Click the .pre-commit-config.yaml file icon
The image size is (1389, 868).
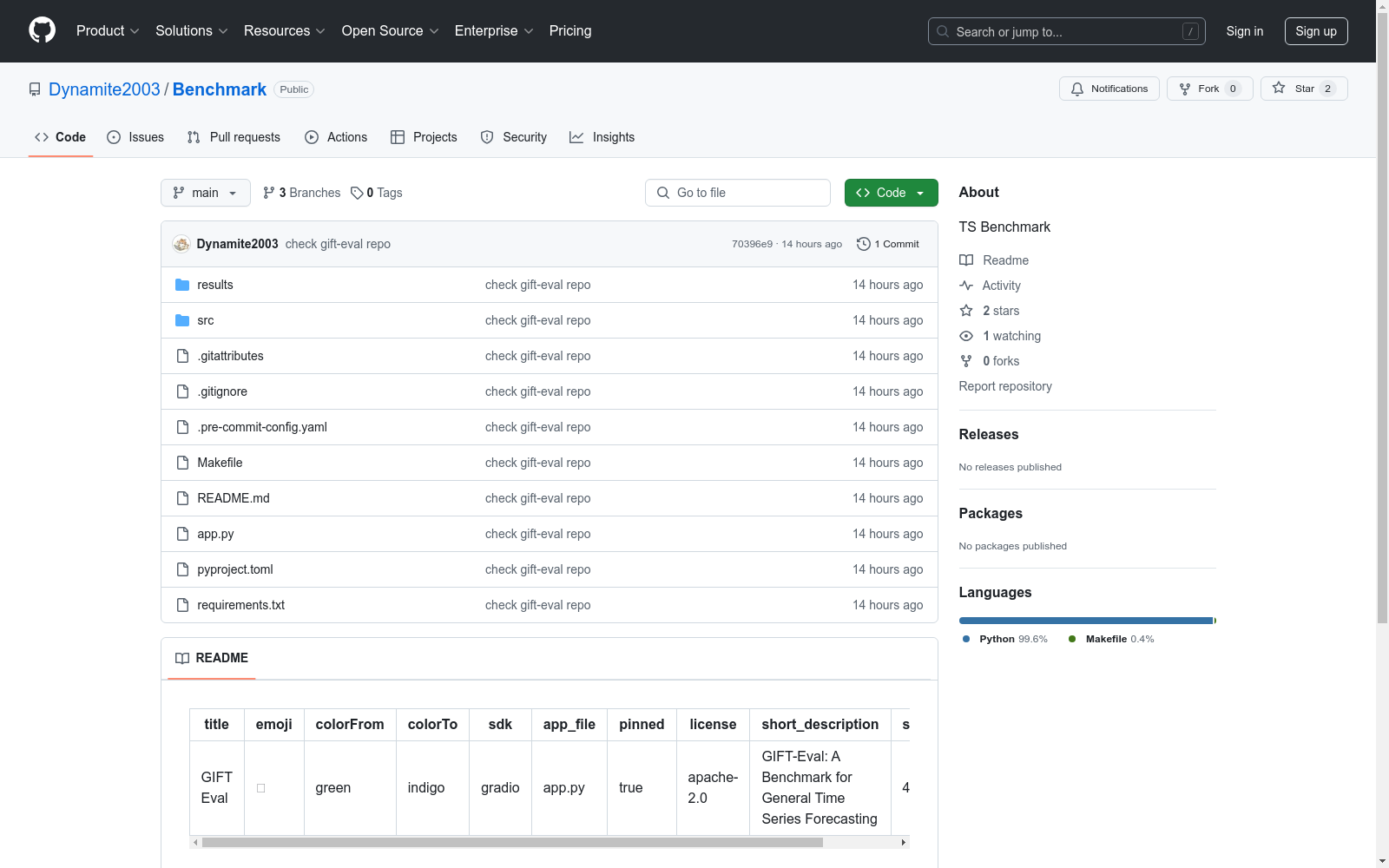(182, 427)
